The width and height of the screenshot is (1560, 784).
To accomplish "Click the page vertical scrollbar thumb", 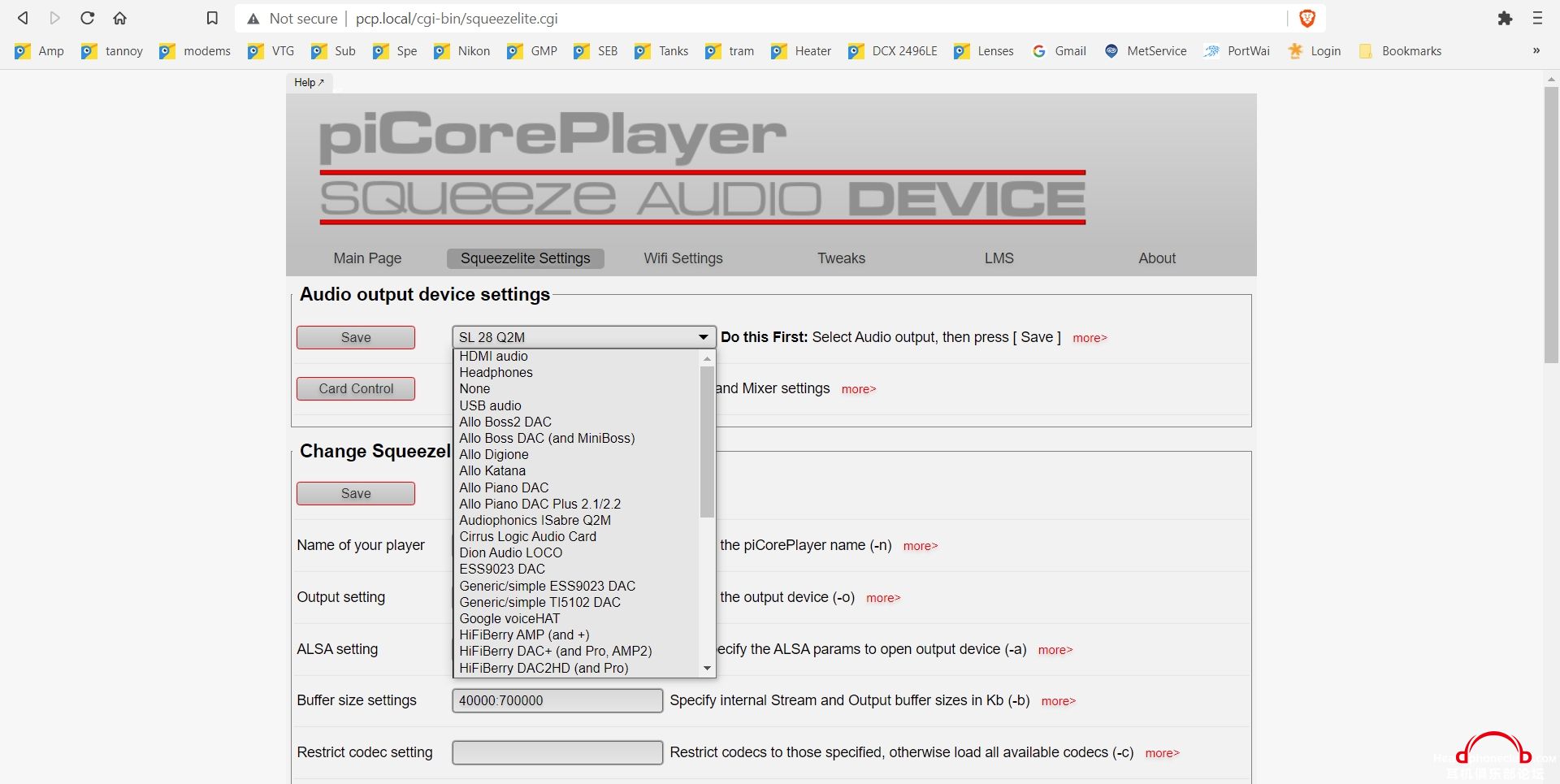I will click(x=1551, y=224).
